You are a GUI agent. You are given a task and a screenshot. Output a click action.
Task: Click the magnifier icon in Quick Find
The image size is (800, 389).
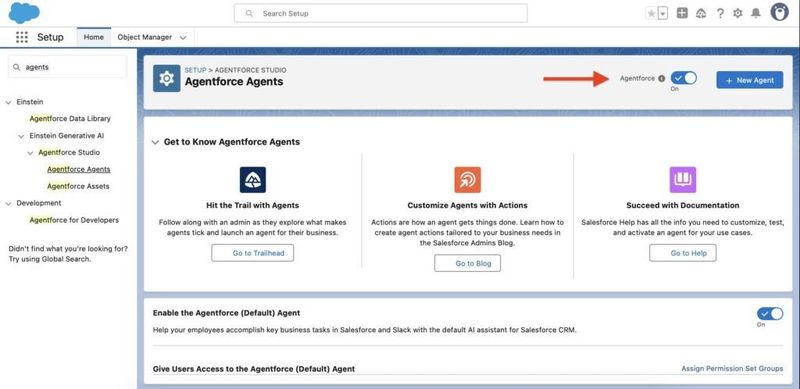[17, 67]
